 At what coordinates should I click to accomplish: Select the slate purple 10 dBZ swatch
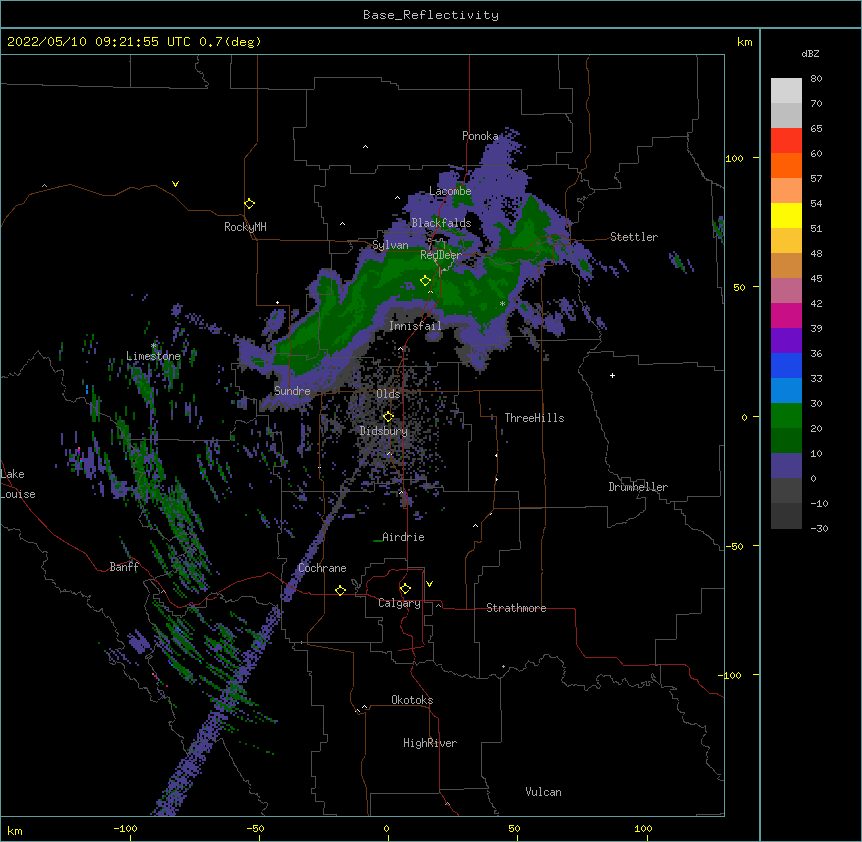[x=786, y=466]
